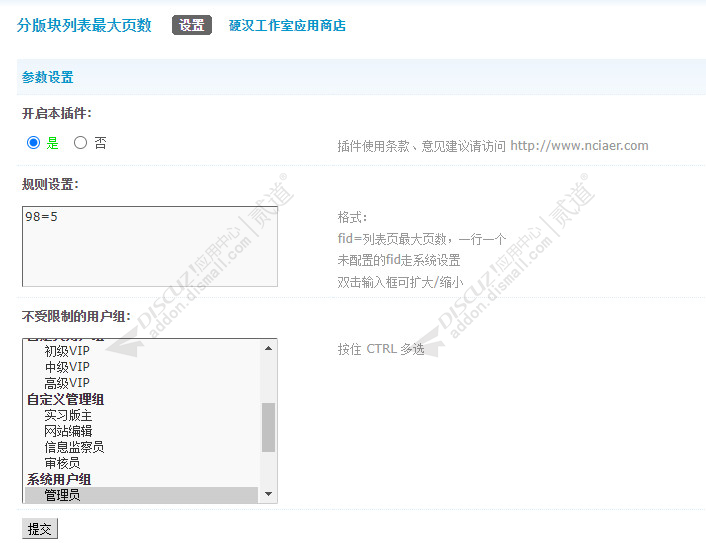Click the 系统用户组 group heading
This screenshot has height=543, width=706.
pos(59,479)
